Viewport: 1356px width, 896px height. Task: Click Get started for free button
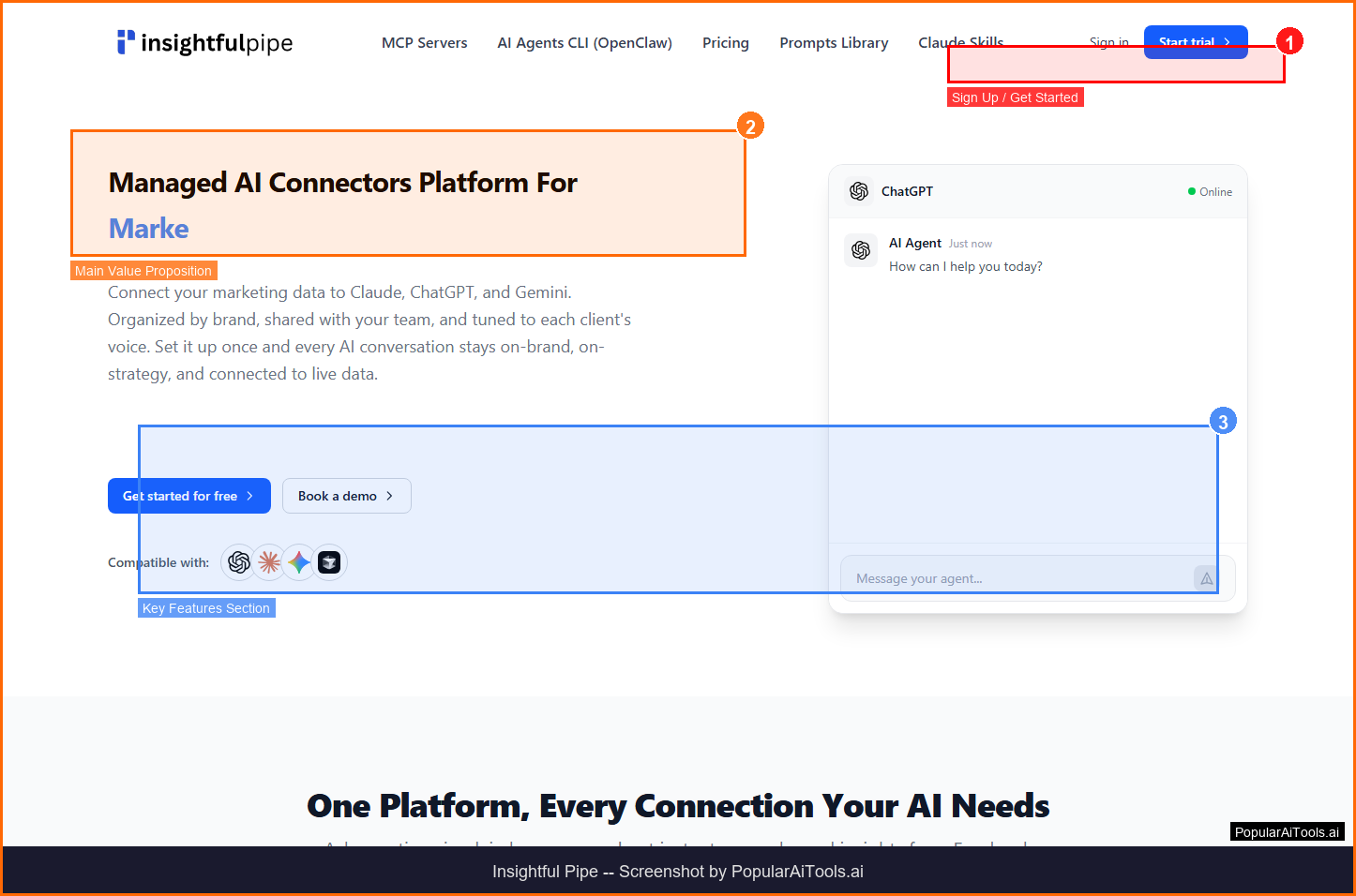188,496
